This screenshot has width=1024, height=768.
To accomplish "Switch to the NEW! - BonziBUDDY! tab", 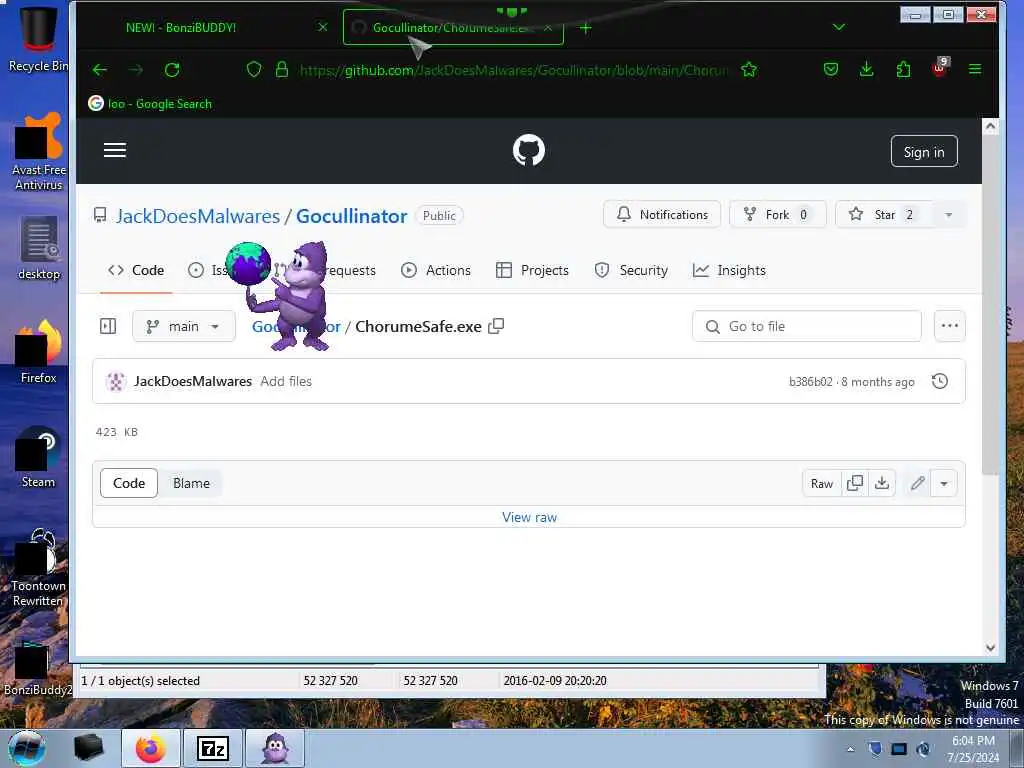I will (181, 27).
